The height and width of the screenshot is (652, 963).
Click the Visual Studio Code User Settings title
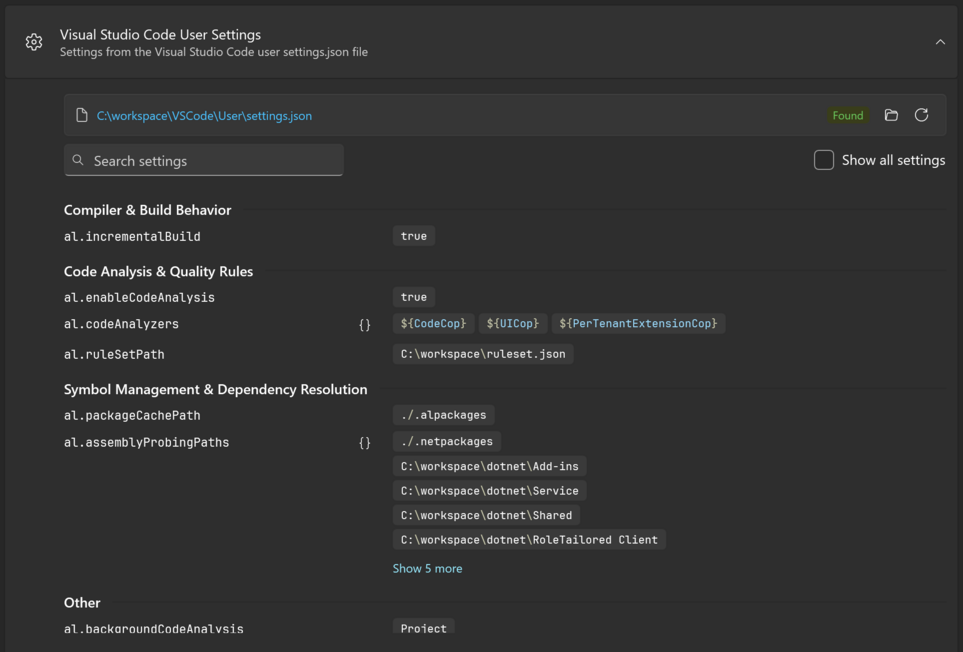[x=160, y=35]
